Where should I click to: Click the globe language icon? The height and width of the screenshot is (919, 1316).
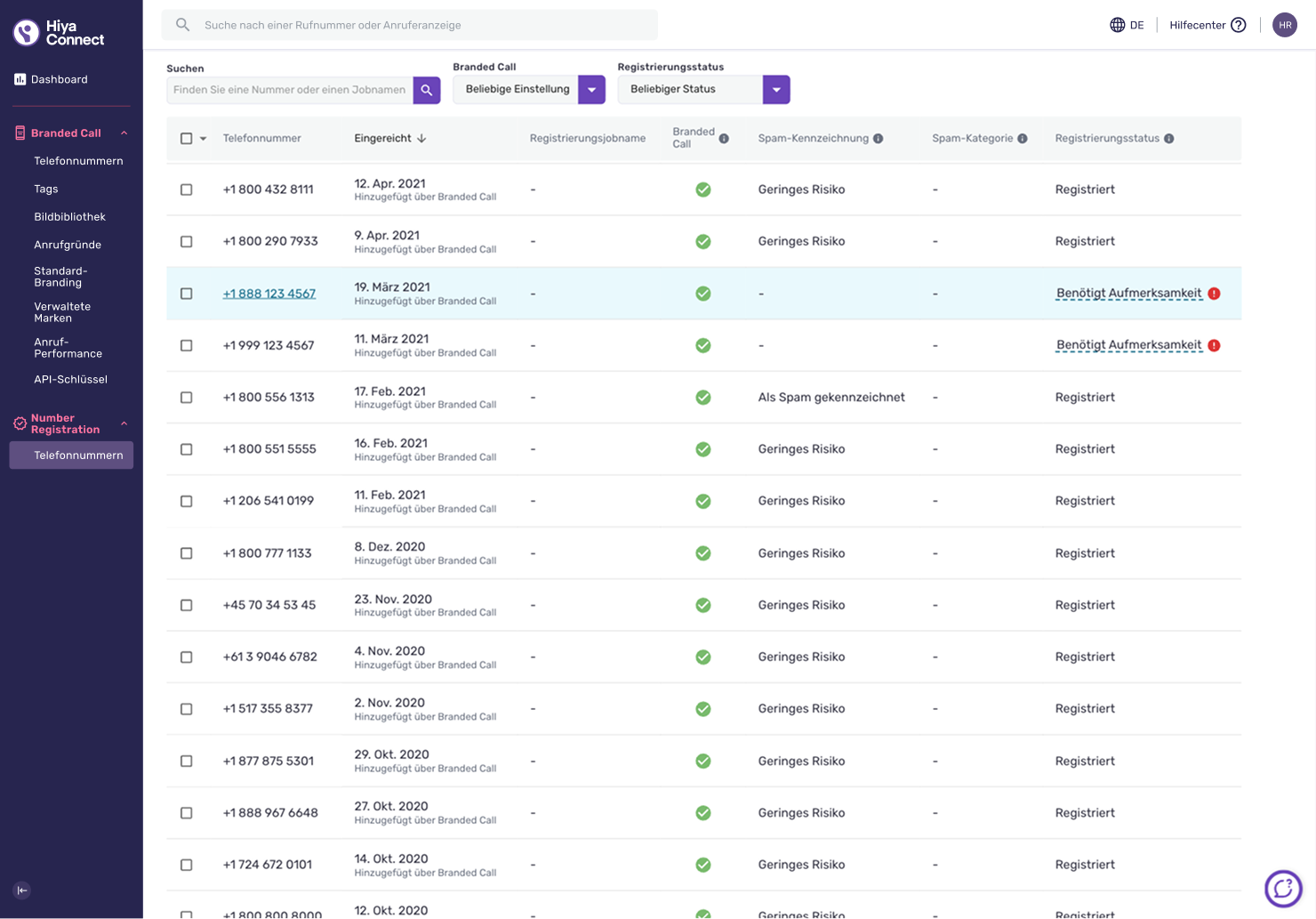pyautogui.click(x=1118, y=25)
